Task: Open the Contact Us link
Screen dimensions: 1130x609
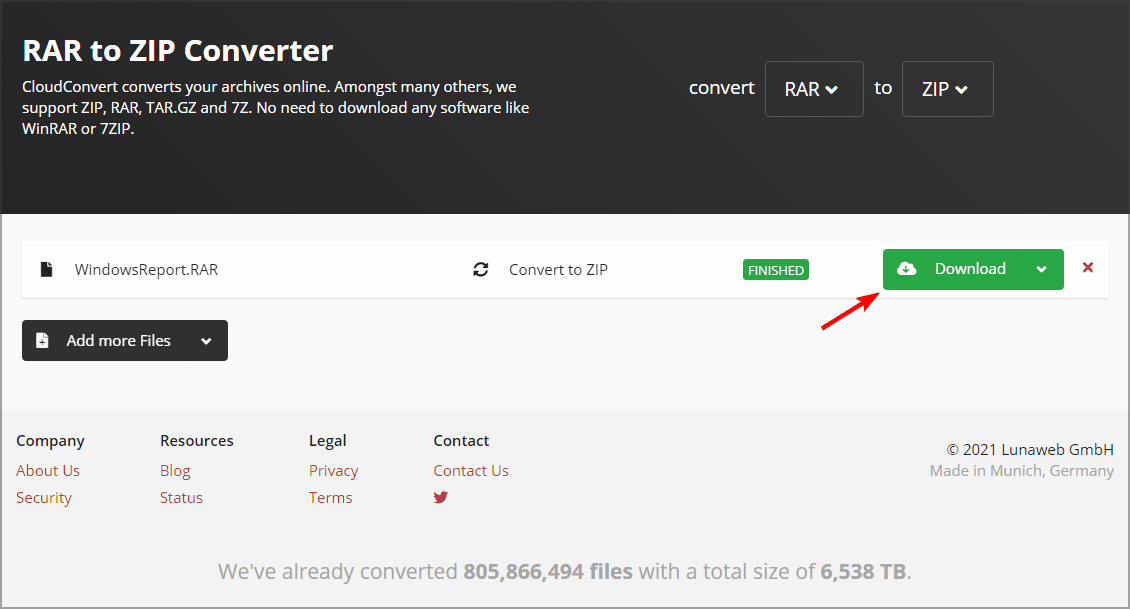Action: point(471,471)
